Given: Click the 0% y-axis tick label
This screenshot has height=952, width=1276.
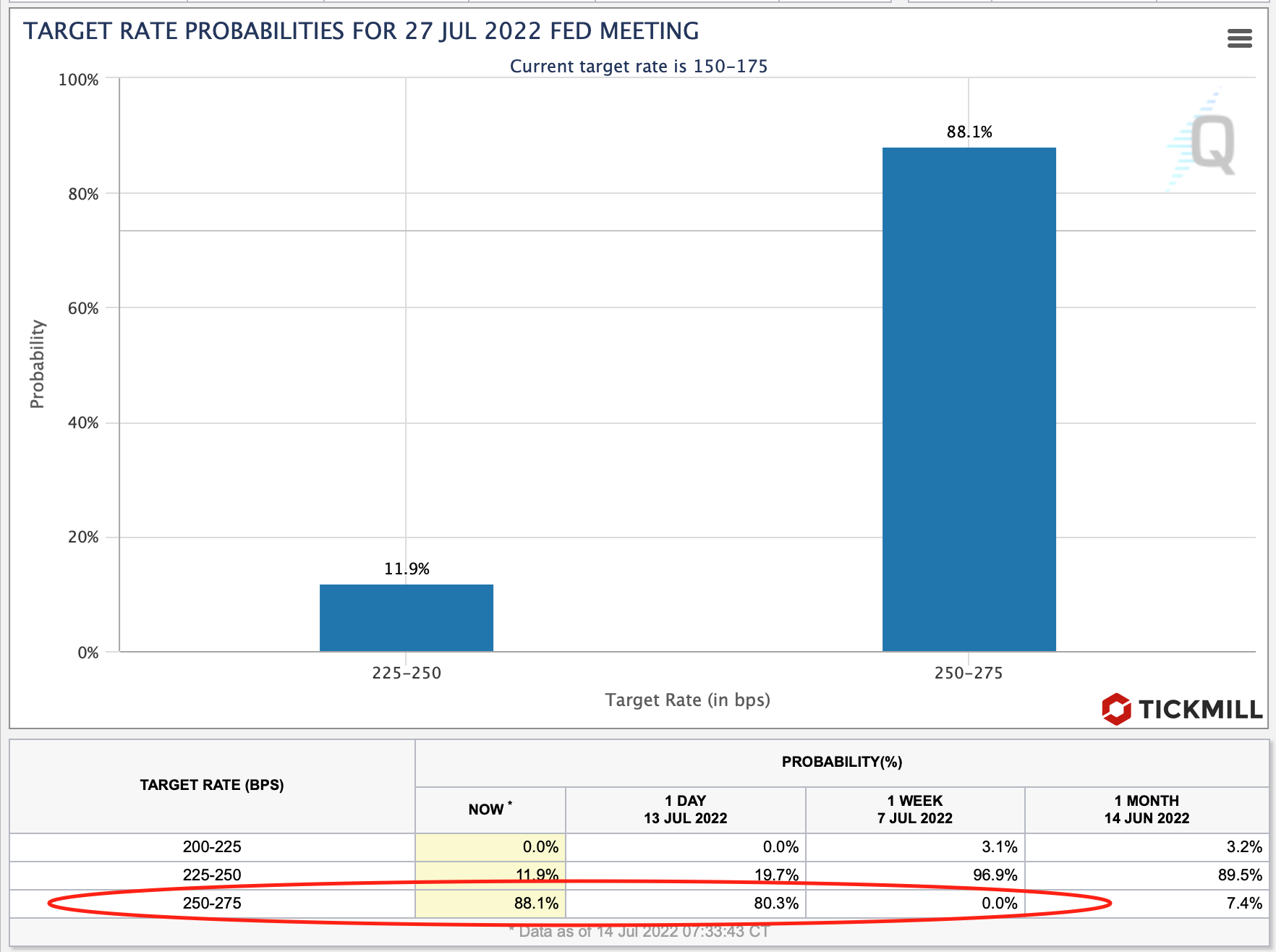Looking at the screenshot, I should (x=88, y=653).
